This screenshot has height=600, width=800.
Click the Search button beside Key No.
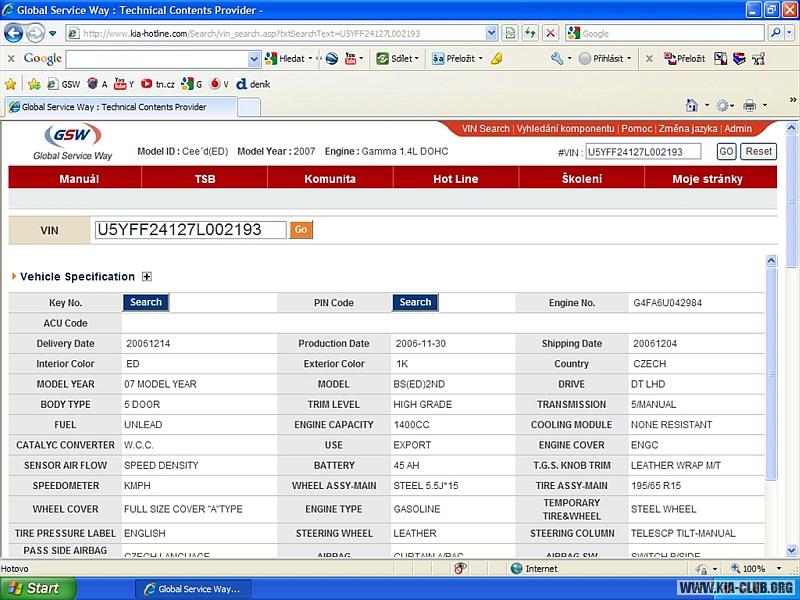coord(146,302)
